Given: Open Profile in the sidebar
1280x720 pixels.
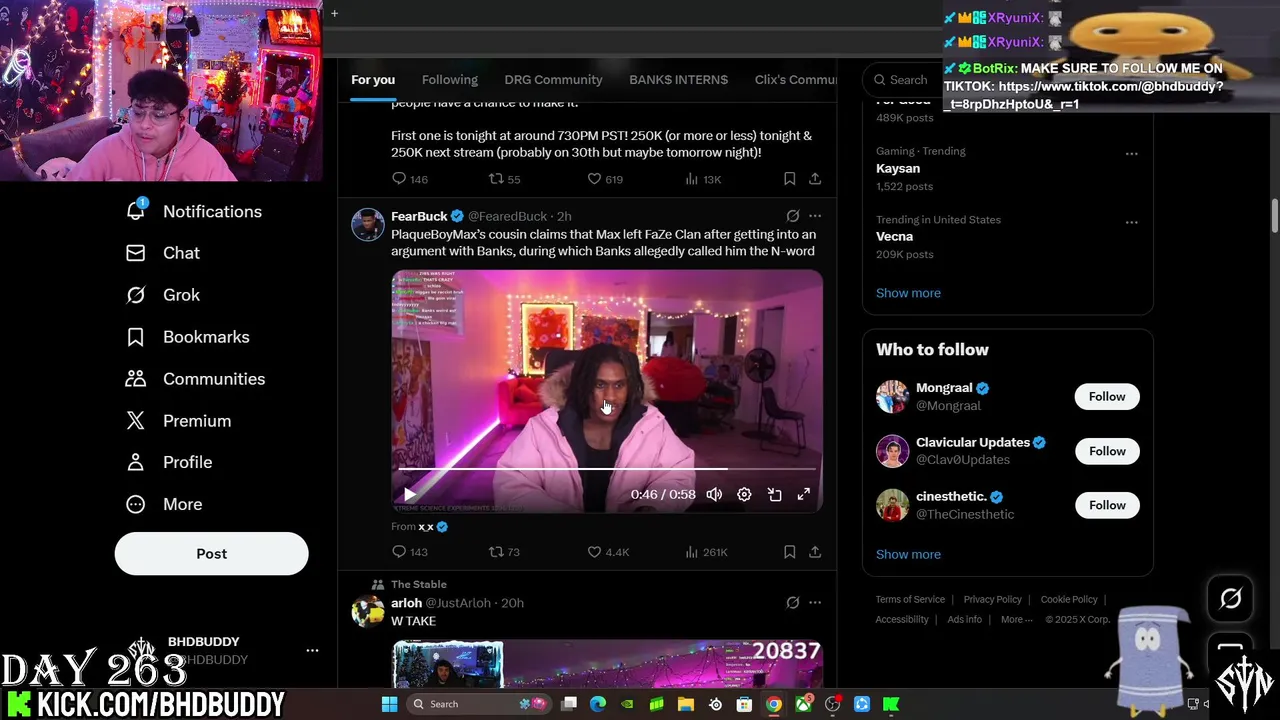Looking at the screenshot, I should [x=168, y=462].
